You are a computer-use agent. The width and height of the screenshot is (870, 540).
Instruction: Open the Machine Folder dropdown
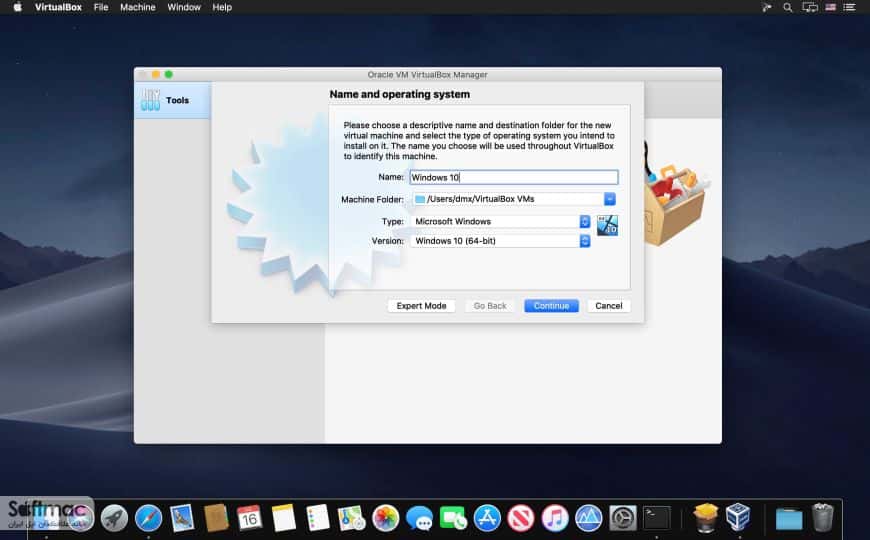coord(514,199)
